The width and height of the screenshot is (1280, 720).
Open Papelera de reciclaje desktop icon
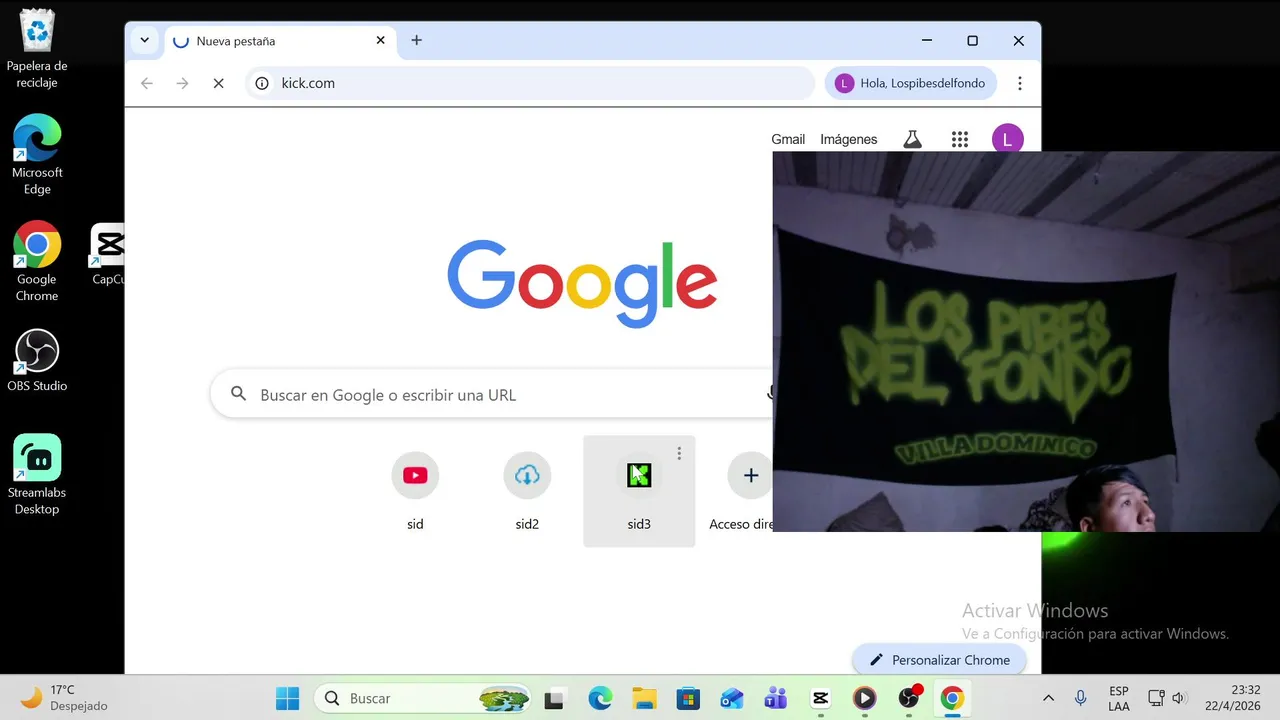pos(37,48)
